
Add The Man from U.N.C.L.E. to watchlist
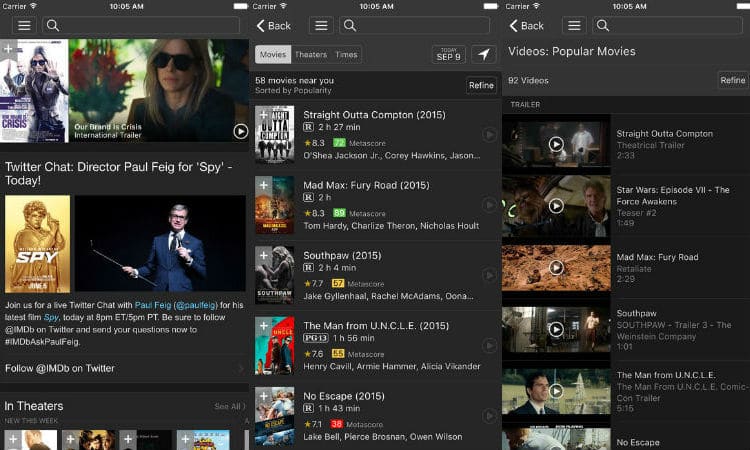263,326
